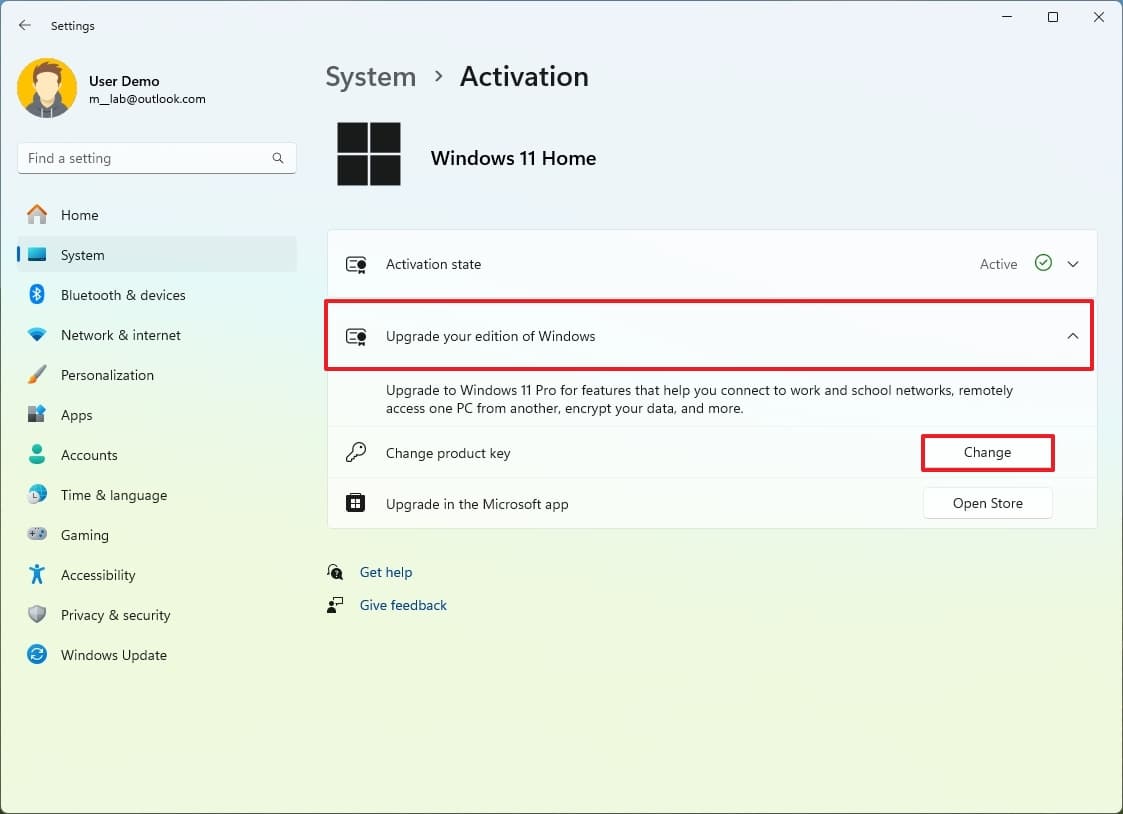Image resolution: width=1123 pixels, height=814 pixels.
Task: Click System in the breadcrumb path
Action: coord(370,76)
